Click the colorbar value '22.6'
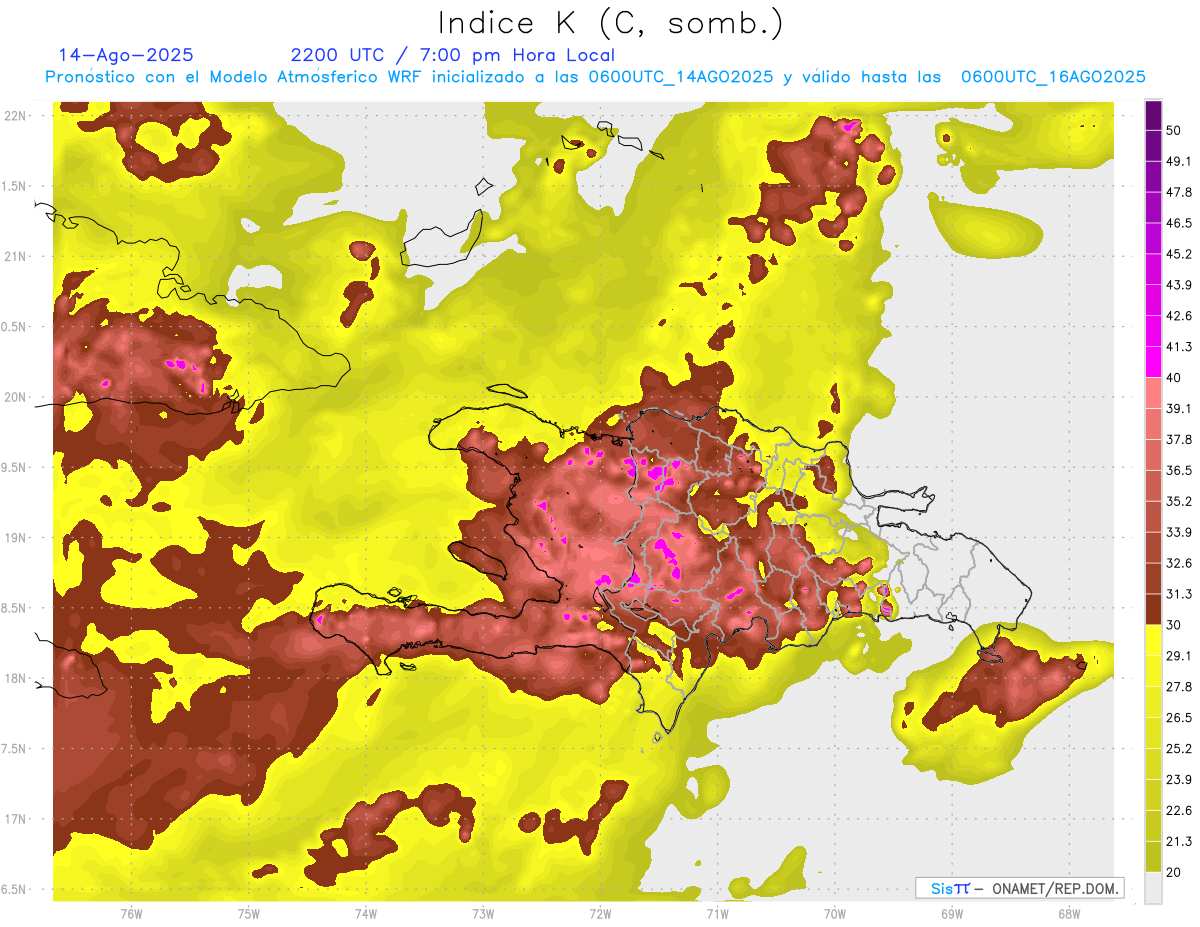The width and height of the screenshot is (1200, 927). click(1179, 811)
